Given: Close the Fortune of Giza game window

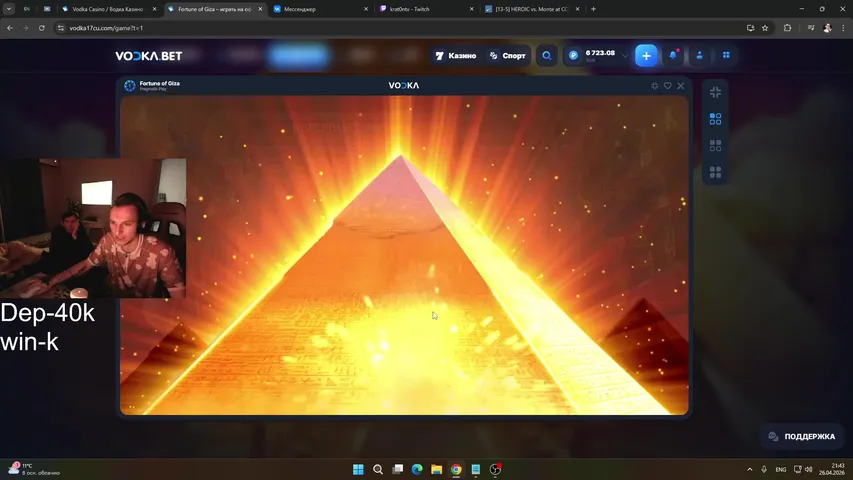Looking at the screenshot, I should (681, 85).
